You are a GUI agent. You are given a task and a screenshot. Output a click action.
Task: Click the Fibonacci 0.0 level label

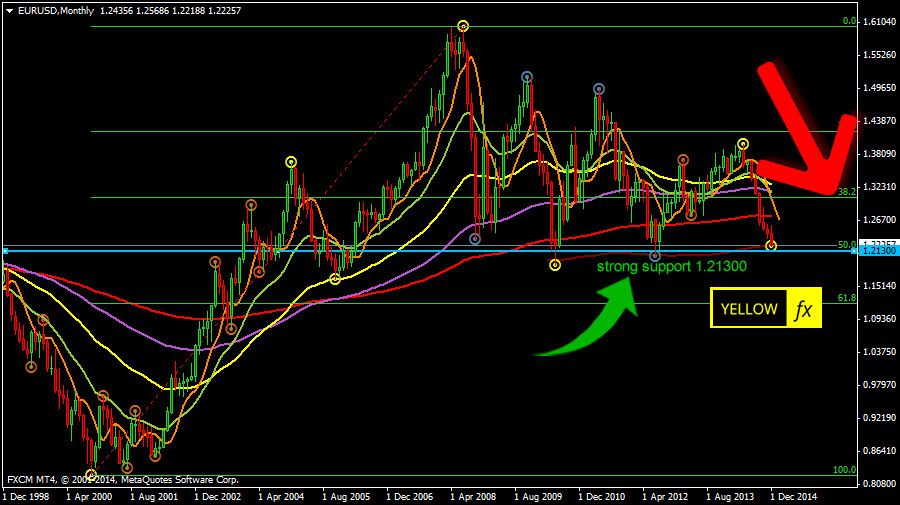tap(848, 20)
